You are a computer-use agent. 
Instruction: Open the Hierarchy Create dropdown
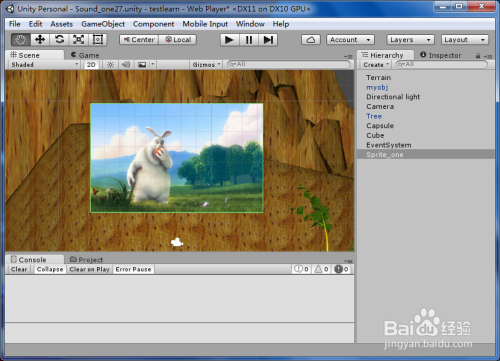pyautogui.click(x=376, y=65)
